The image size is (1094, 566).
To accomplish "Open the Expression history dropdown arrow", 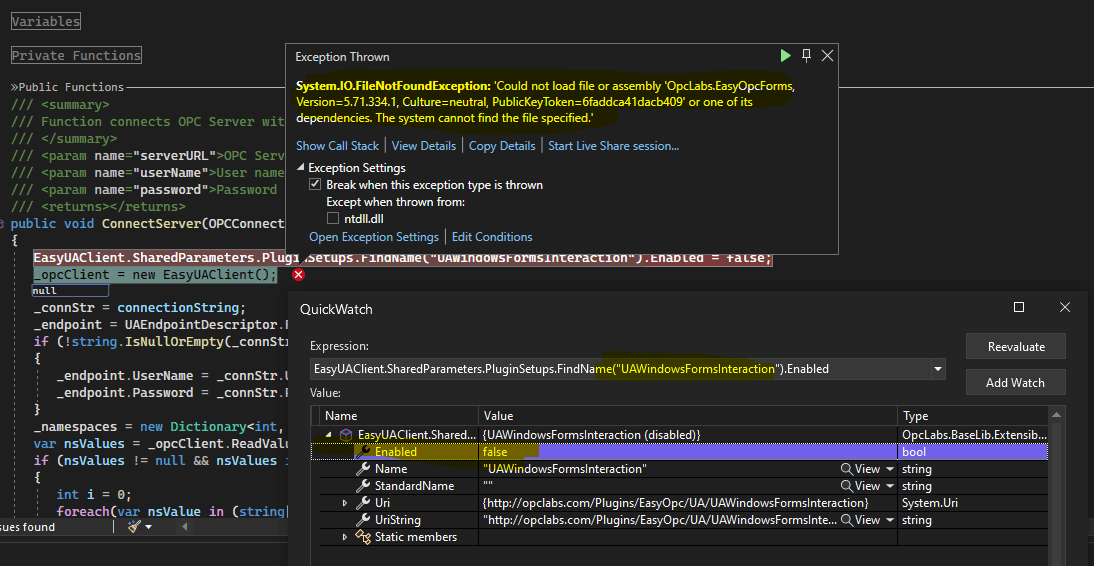I will [937, 369].
